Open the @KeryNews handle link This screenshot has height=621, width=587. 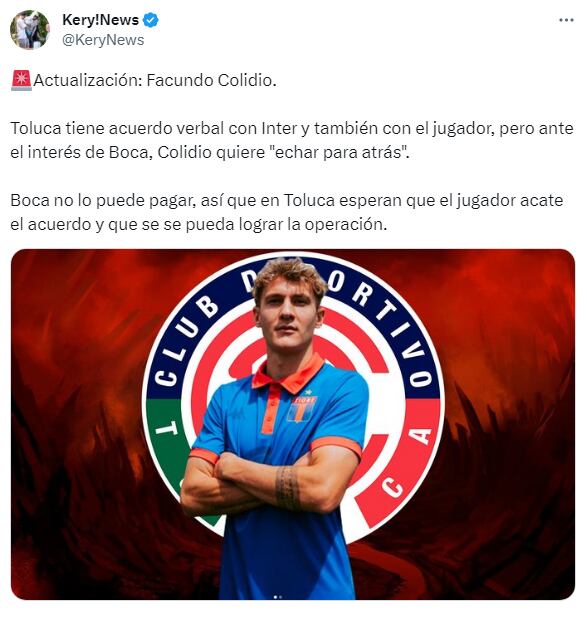(103, 40)
